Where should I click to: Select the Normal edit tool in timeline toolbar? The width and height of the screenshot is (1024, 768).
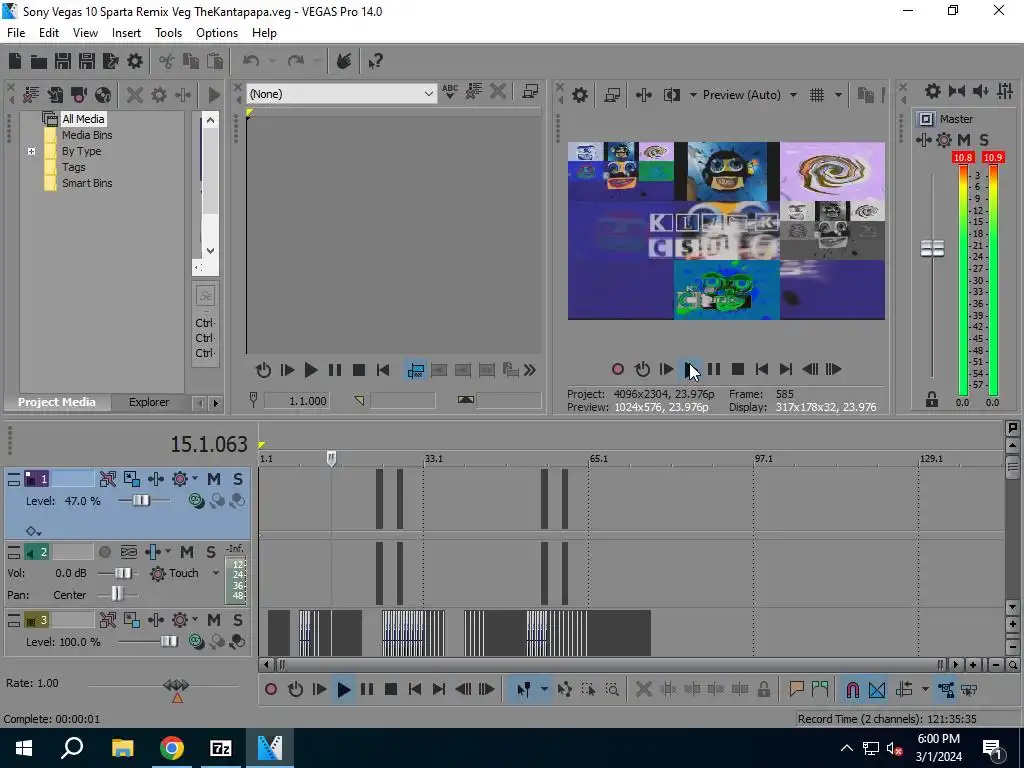(523, 690)
